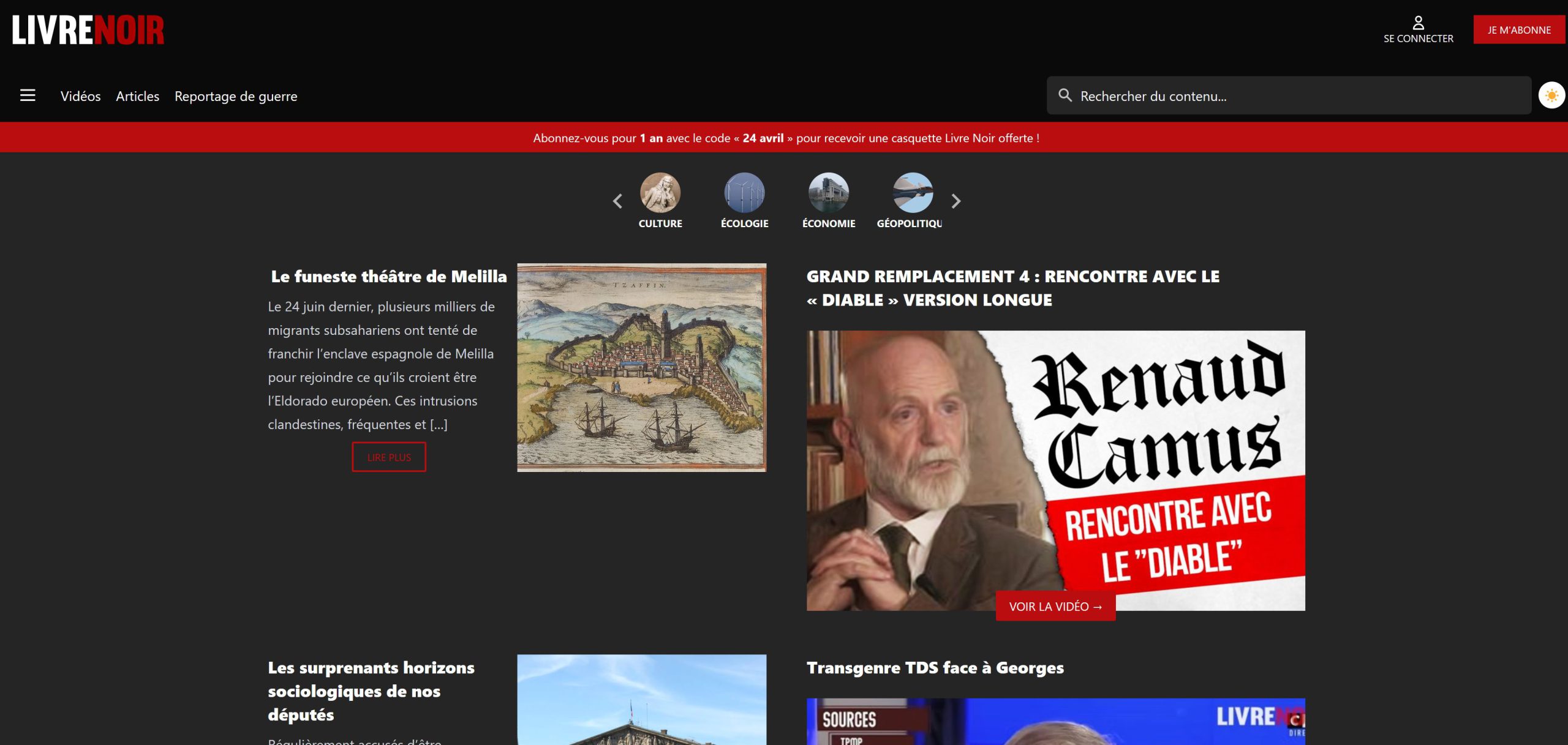Click the Se connecter link

click(1418, 39)
